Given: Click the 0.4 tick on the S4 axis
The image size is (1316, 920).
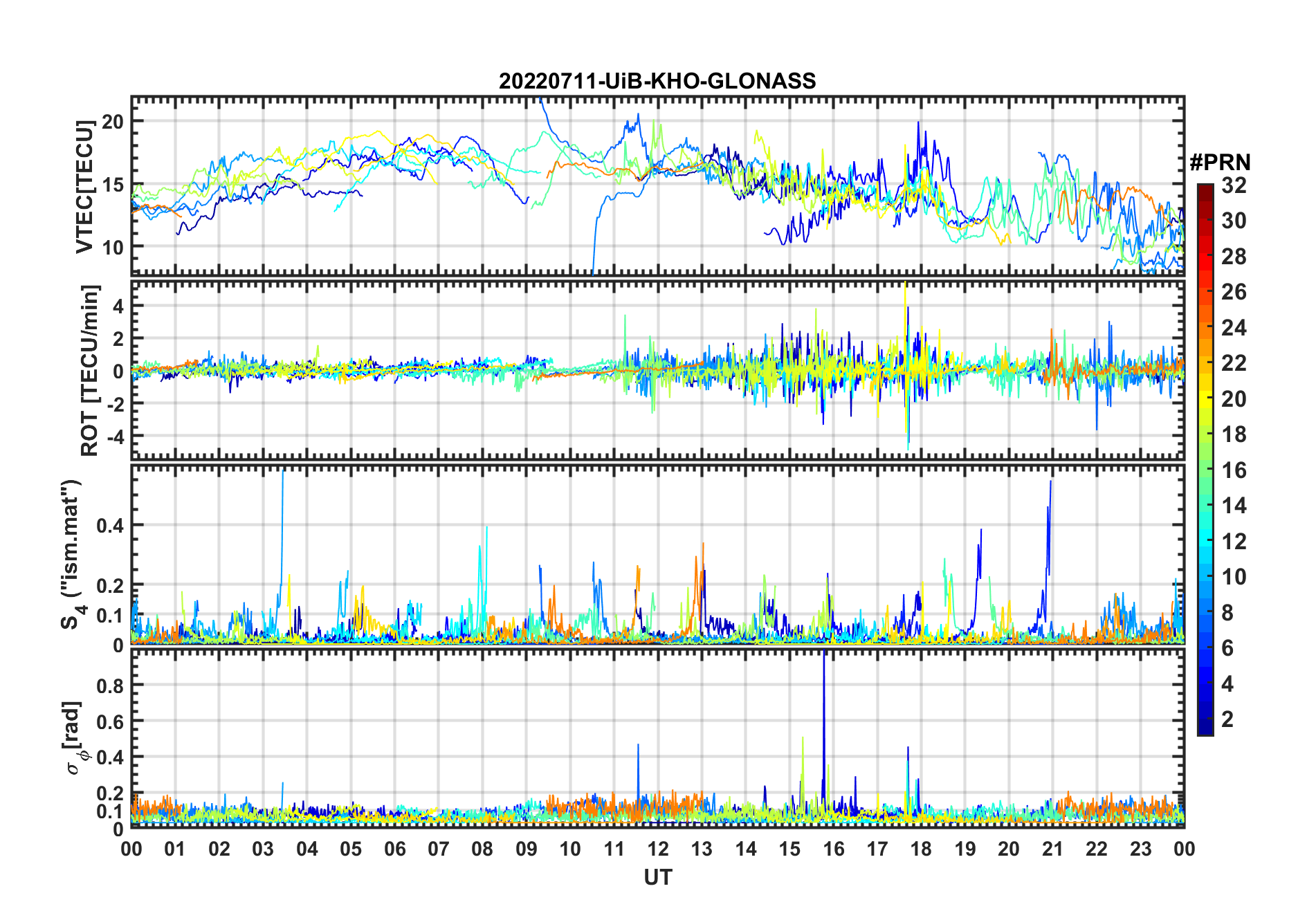Looking at the screenshot, I should pos(110,526).
